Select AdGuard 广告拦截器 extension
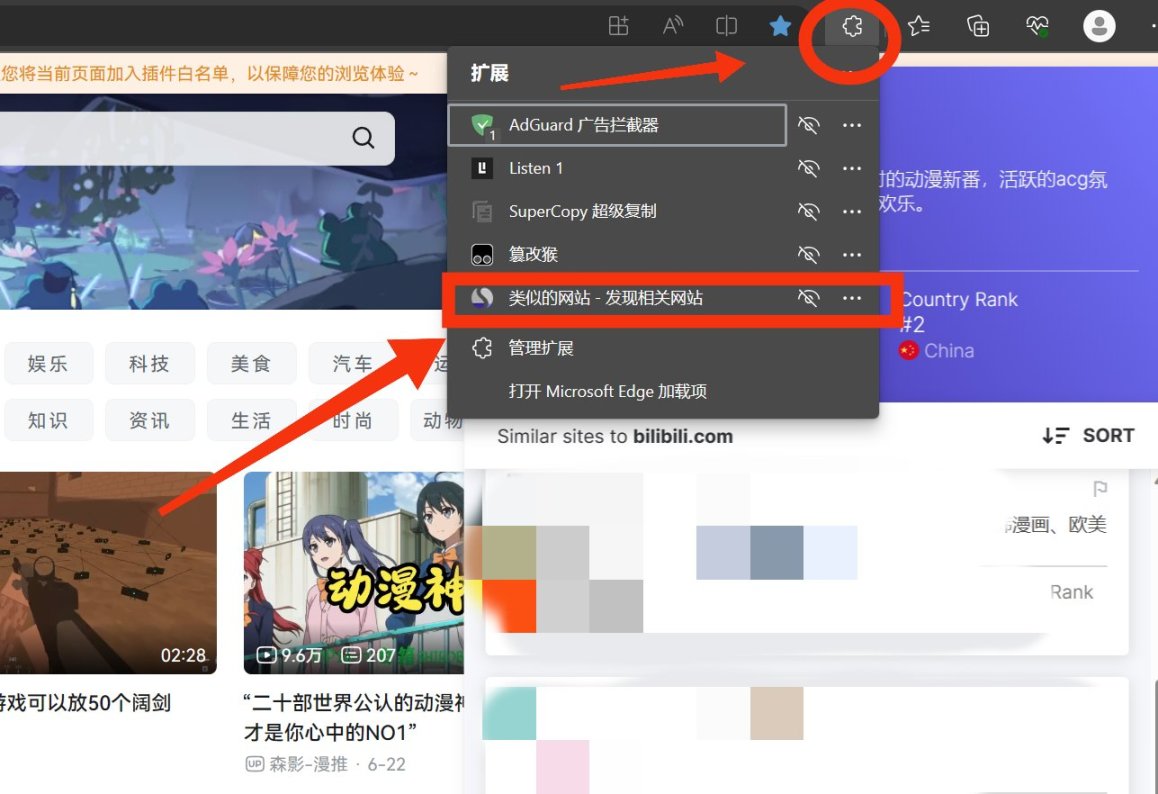Image resolution: width=1158 pixels, height=794 pixels. (617, 126)
